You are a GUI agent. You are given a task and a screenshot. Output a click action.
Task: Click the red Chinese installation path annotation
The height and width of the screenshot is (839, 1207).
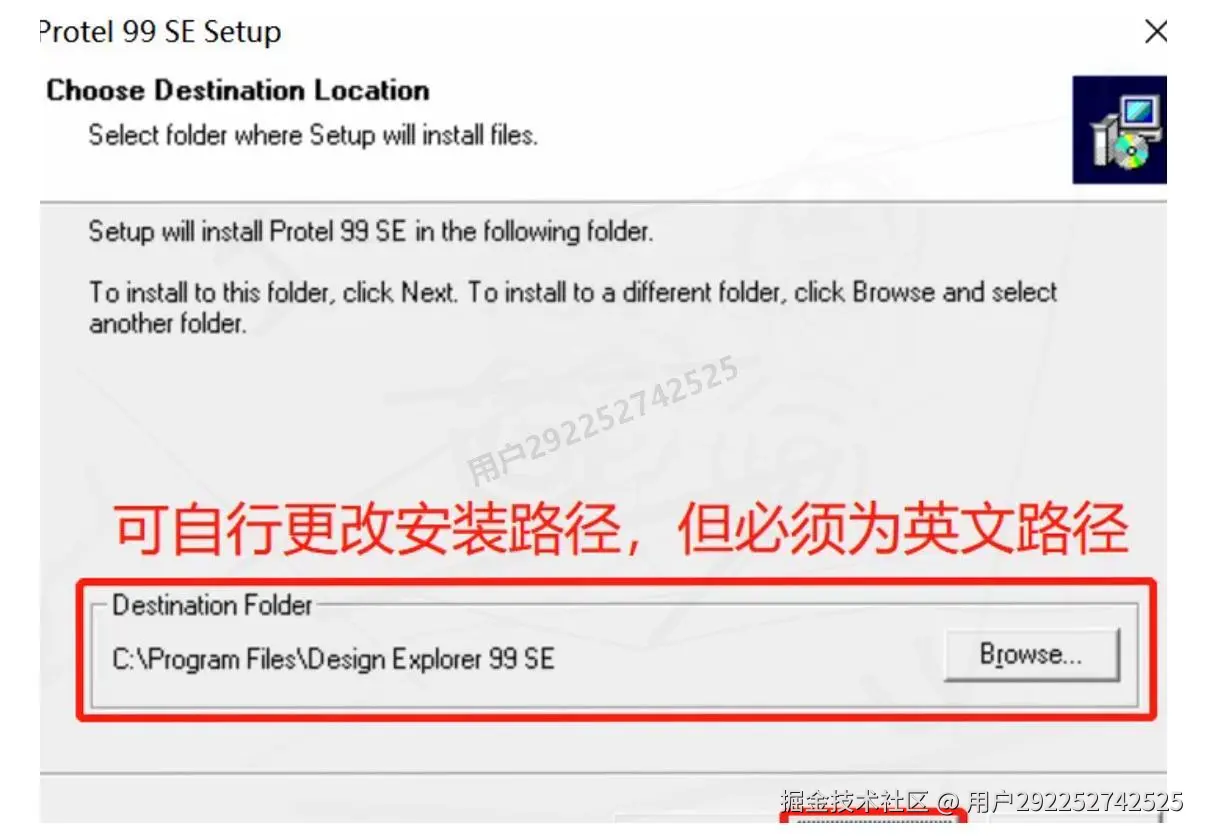tap(620, 528)
